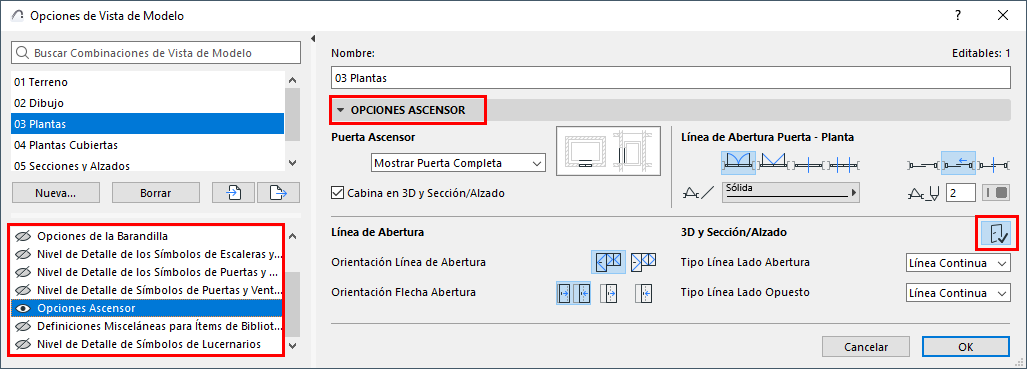Select 03 Plantas combination

click(148, 124)
